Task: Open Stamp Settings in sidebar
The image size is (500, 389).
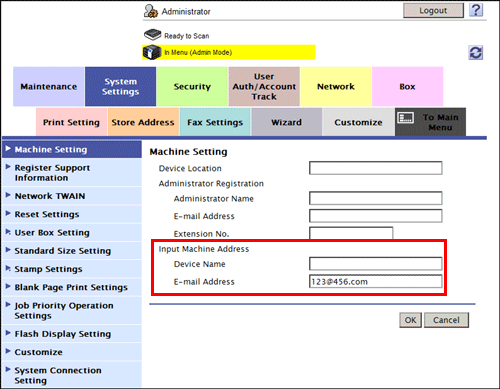Action: point(48,269)
